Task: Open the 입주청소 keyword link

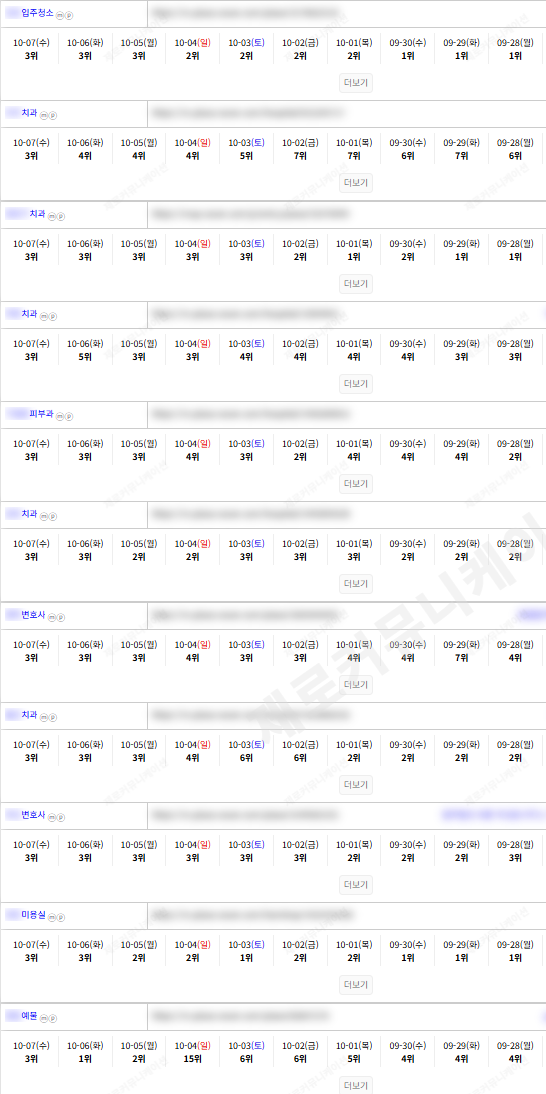Action: 37,13
